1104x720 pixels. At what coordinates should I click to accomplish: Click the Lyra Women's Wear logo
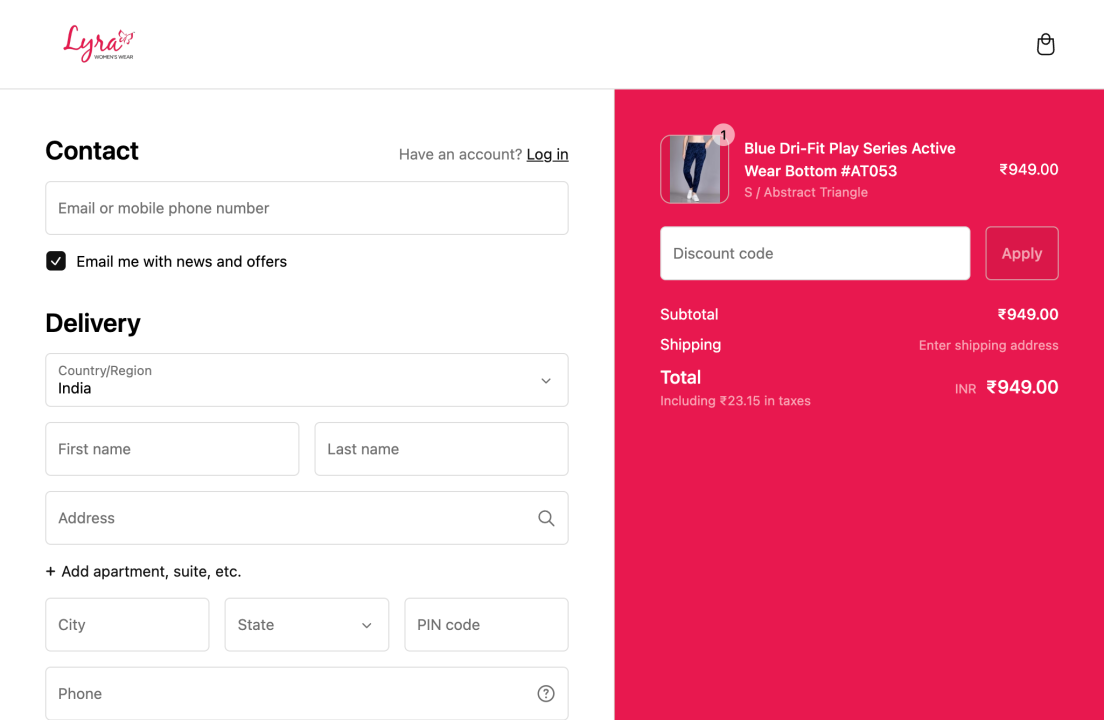(98, 44)
